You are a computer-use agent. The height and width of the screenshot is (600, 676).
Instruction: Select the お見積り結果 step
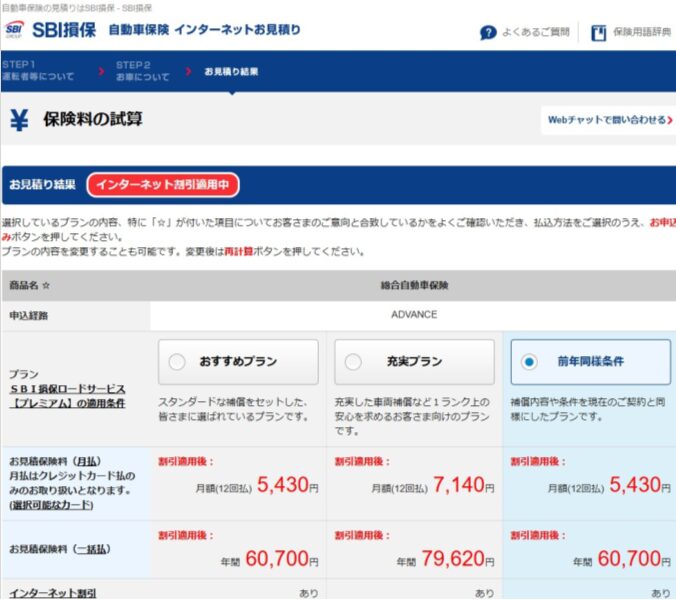point(231,72)
